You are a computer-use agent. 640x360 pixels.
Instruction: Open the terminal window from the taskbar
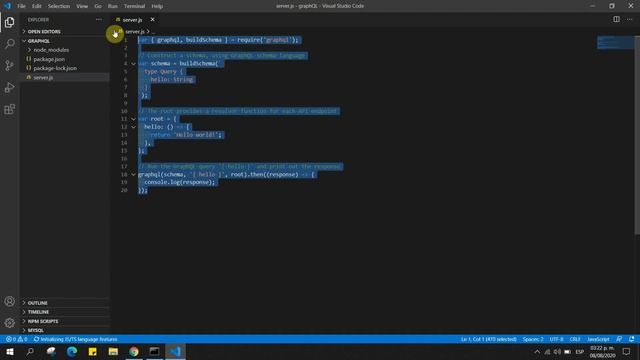[155, 351]
